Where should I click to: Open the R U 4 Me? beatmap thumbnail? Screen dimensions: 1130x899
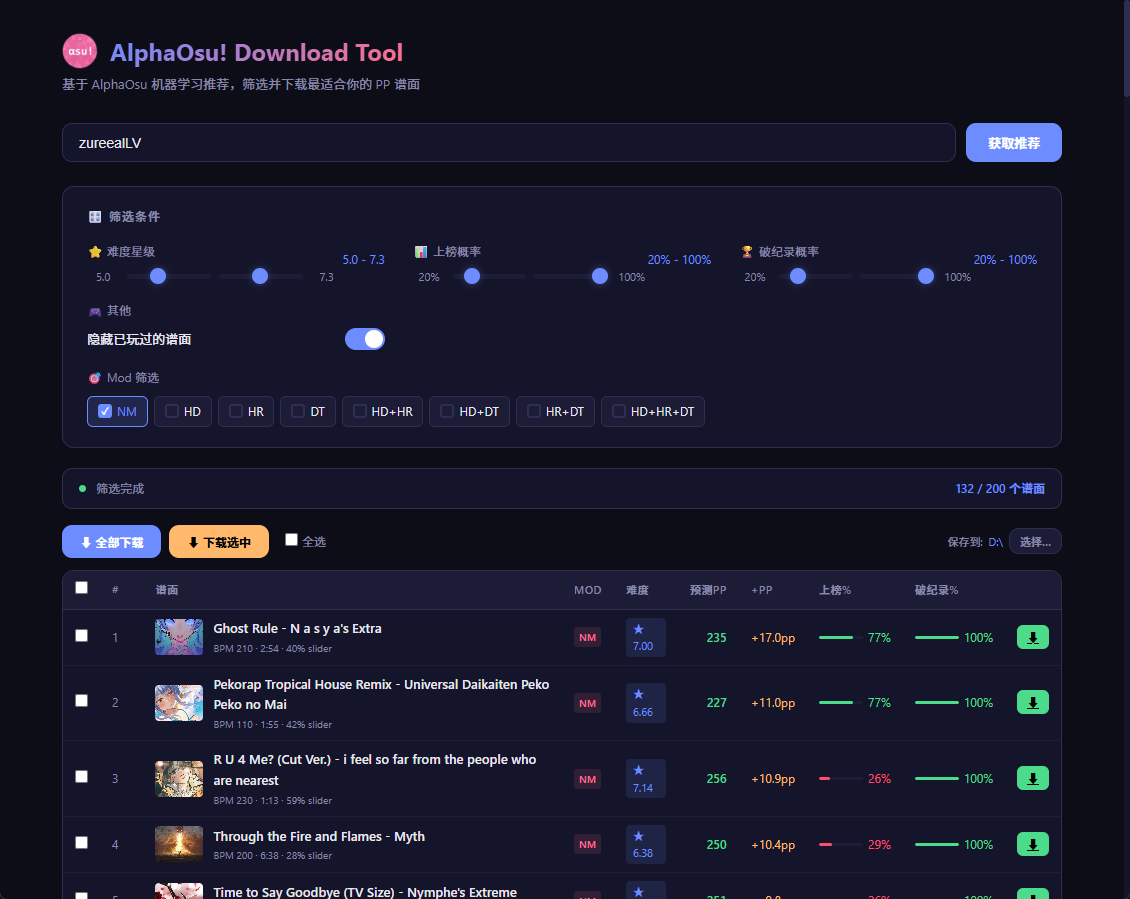point(179,779)
